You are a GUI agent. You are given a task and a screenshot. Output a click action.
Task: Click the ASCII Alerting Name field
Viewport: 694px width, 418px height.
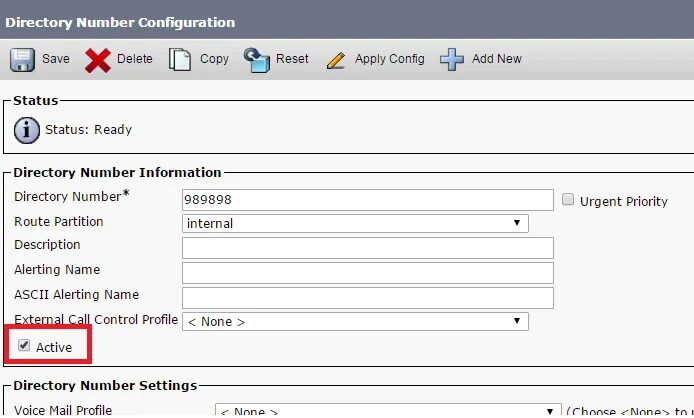(368, 297)
